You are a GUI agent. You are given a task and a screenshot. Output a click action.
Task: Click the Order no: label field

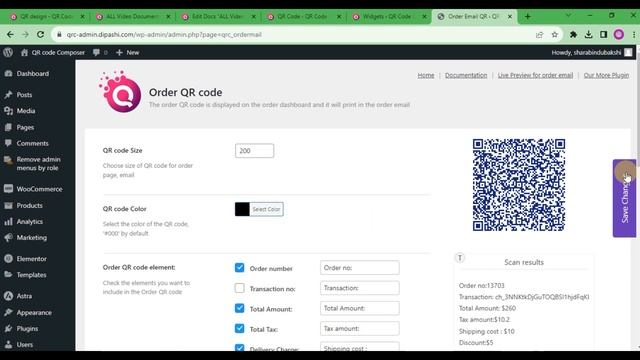pos(360,268)
